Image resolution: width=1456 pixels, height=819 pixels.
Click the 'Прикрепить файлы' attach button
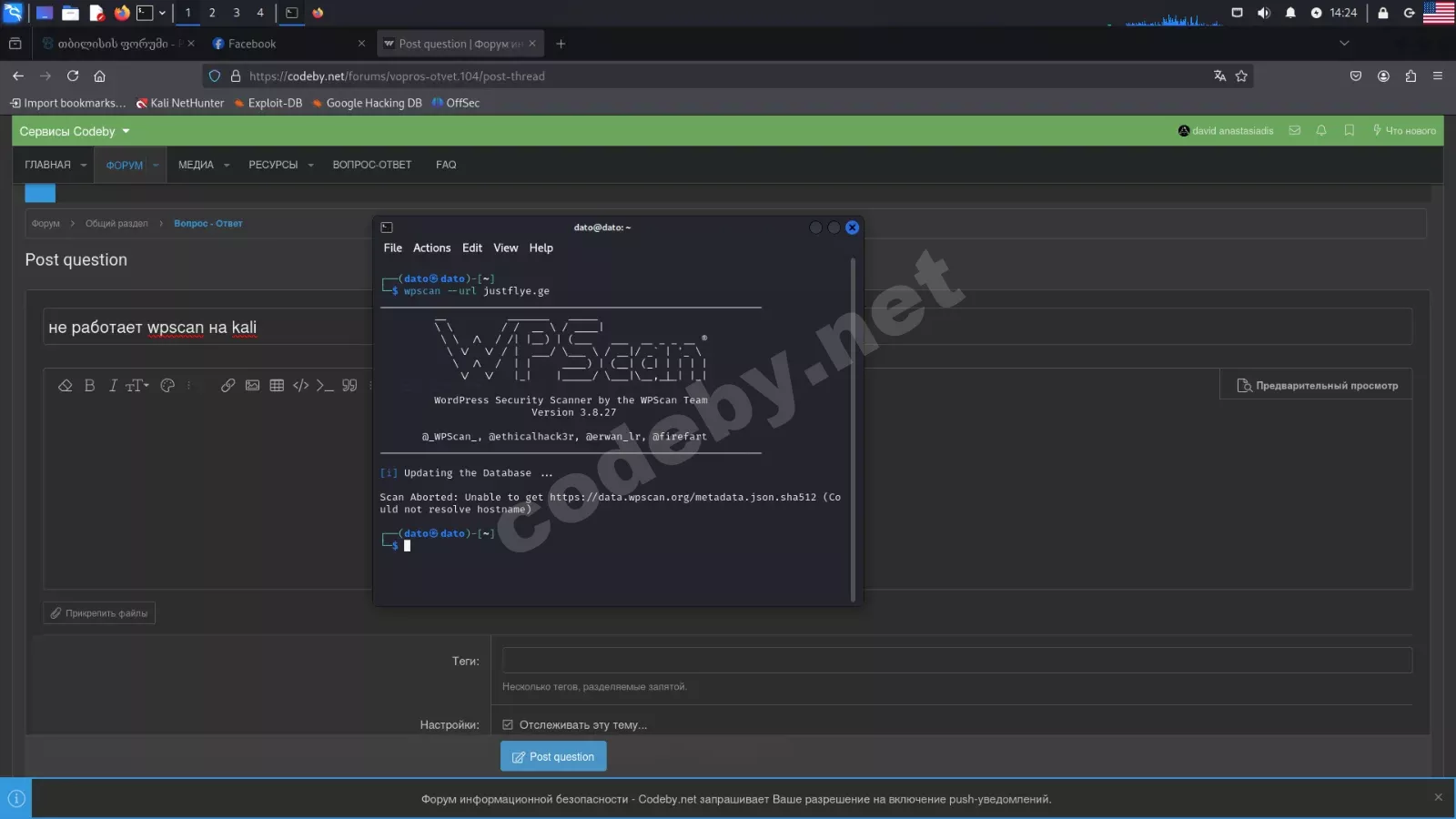point(99,613)
